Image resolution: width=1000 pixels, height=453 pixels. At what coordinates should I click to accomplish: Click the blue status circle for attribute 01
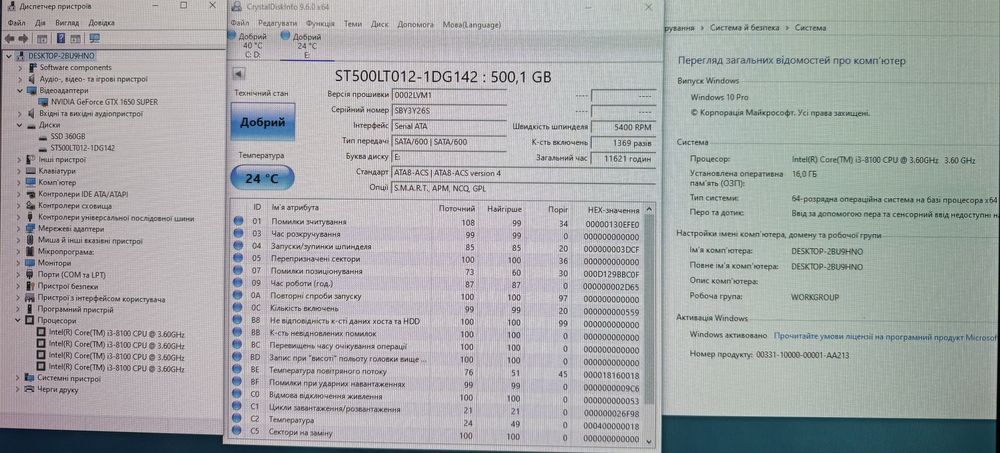click(x=239, y=222)
